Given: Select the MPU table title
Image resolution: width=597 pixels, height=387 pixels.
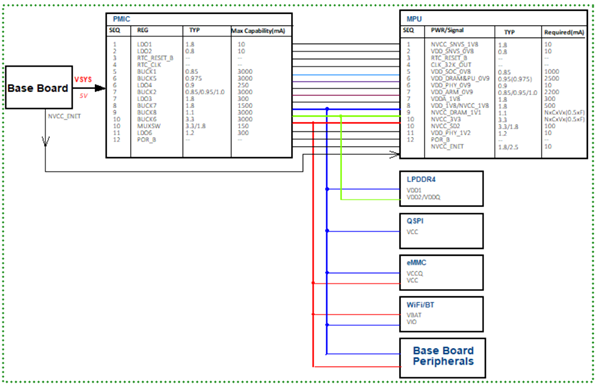Looking at the screenshot, I should [414, 19].
